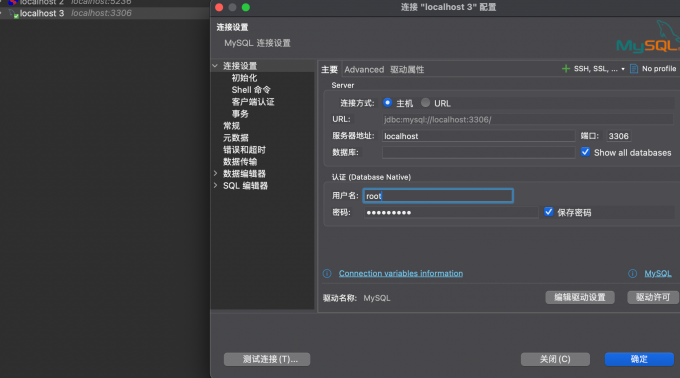Select 事务 in settings tree
This screenshot has width=680, height=378.
240,114
